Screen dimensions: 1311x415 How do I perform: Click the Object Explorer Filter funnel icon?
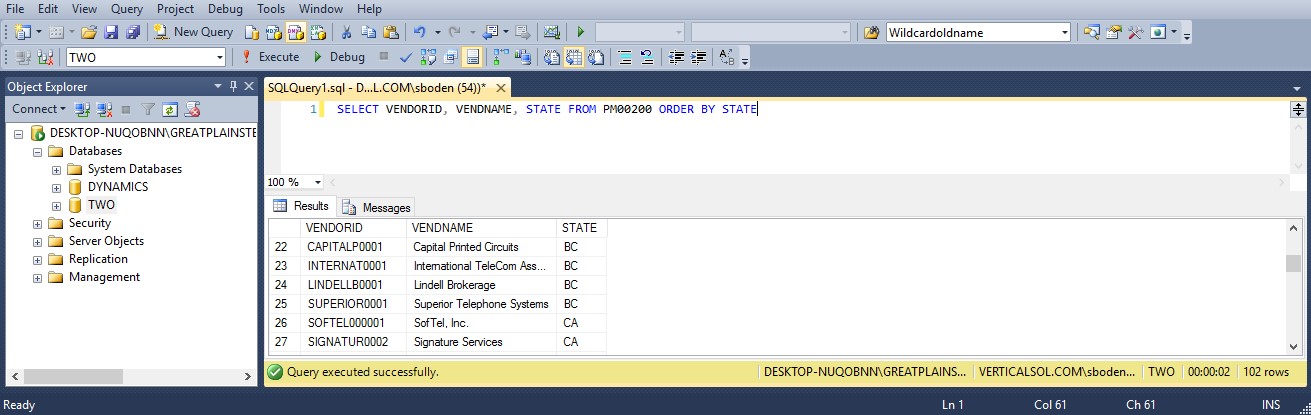click(147, 108)
